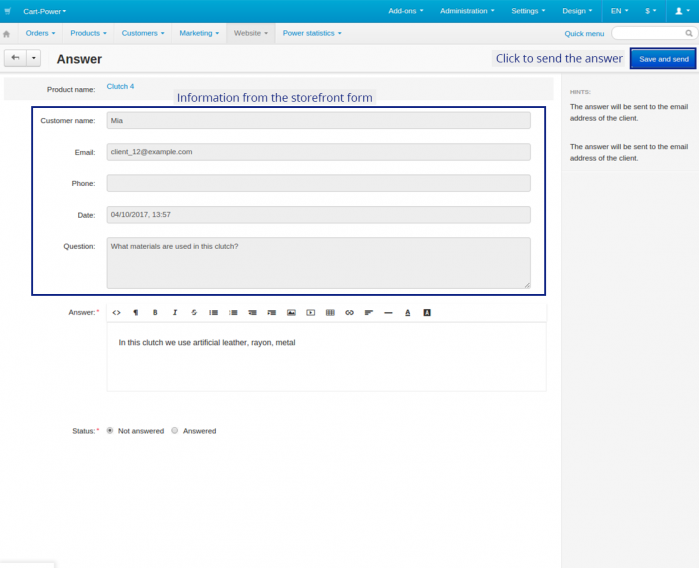Open the Administration dropdown menu
Screen dimensions: 700x568
tap(467, 11)
